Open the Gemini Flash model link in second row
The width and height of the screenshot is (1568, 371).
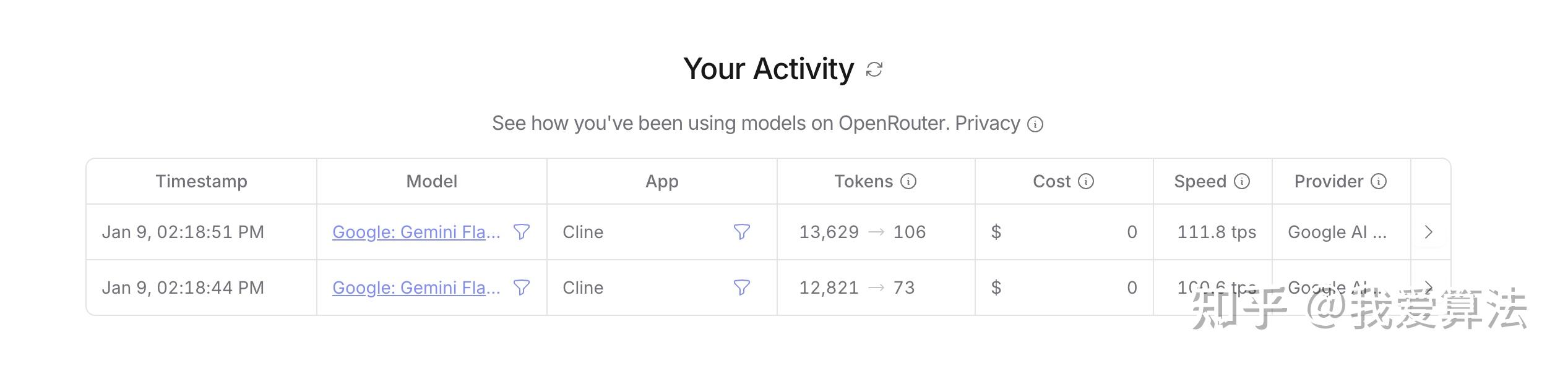[x=416, y=288]
